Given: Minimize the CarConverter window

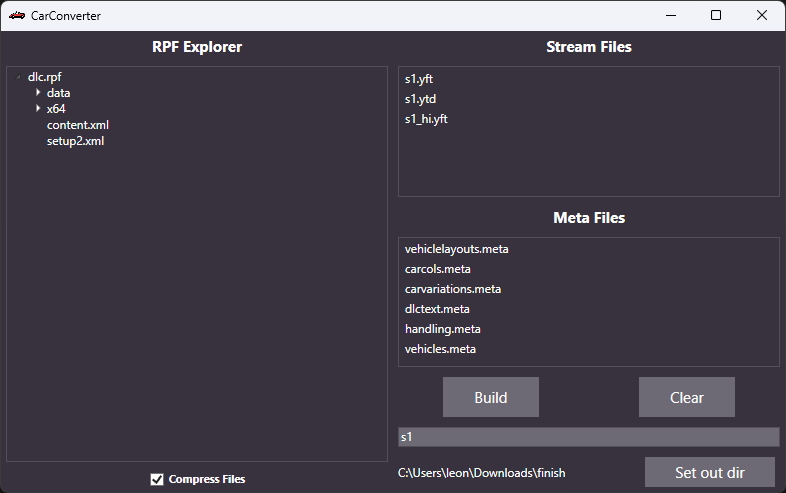Looking at the screenshot, I should point(671,16).
